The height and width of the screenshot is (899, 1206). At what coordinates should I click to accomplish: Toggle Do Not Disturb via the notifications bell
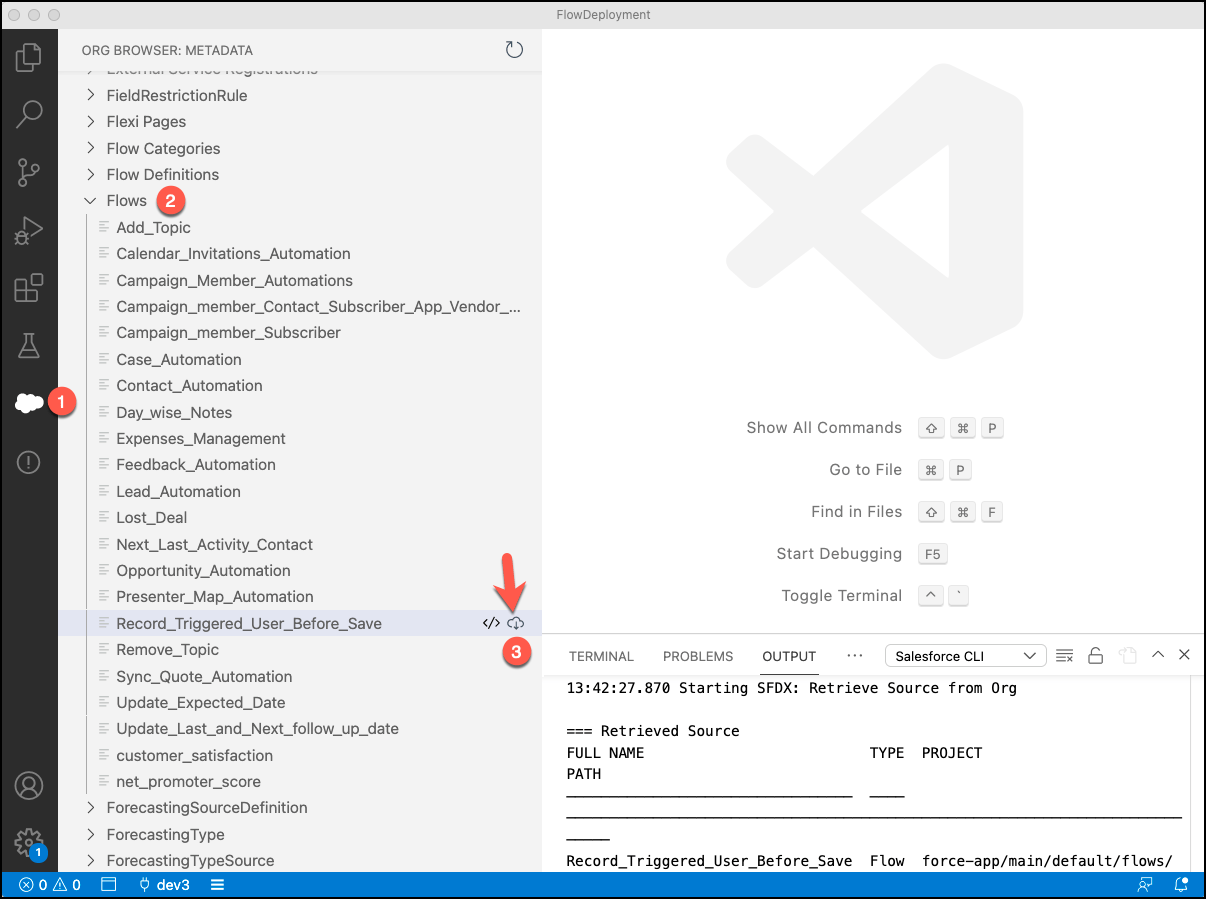(1180, 884)
